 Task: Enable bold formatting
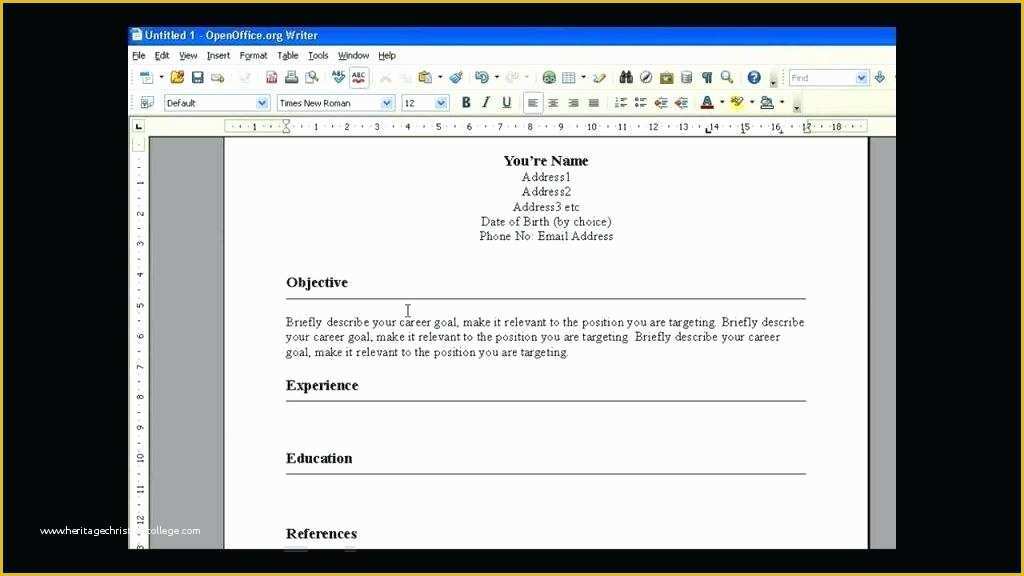pos(465,102)
